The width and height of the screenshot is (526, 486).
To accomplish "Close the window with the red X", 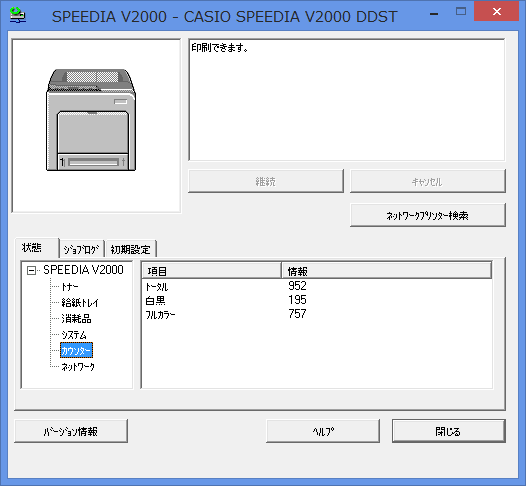I will pyautogui.click(x=496, y=11).
